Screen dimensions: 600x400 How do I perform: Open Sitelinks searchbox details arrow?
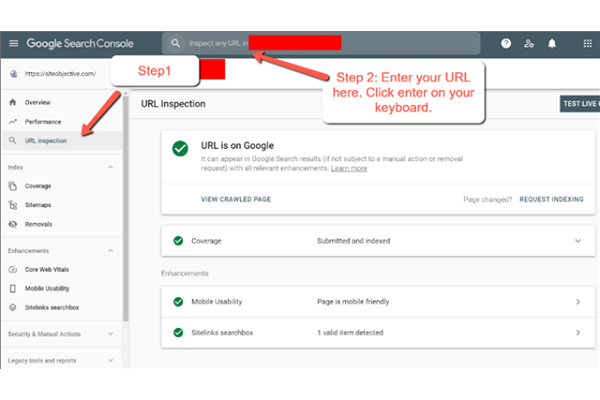pyautogui.click(x=578, y=333)
